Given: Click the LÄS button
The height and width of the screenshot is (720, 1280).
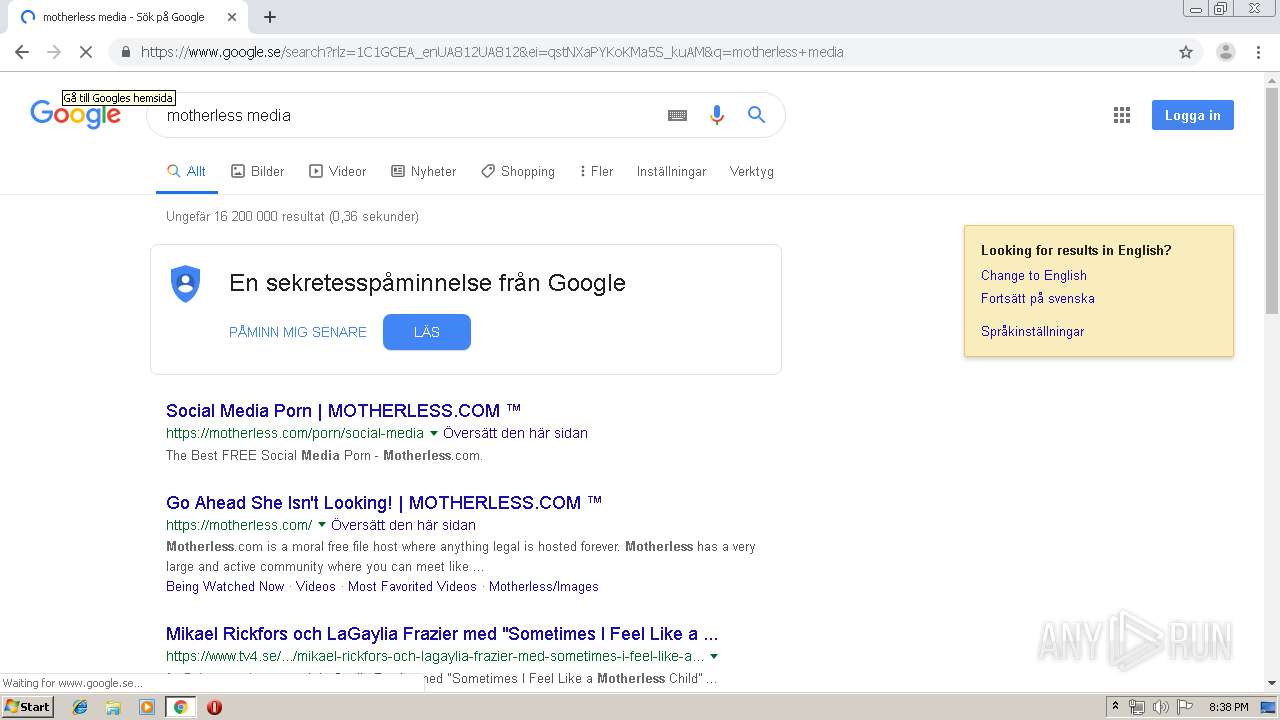Looking at the screenshot, I should pos(427,332).
